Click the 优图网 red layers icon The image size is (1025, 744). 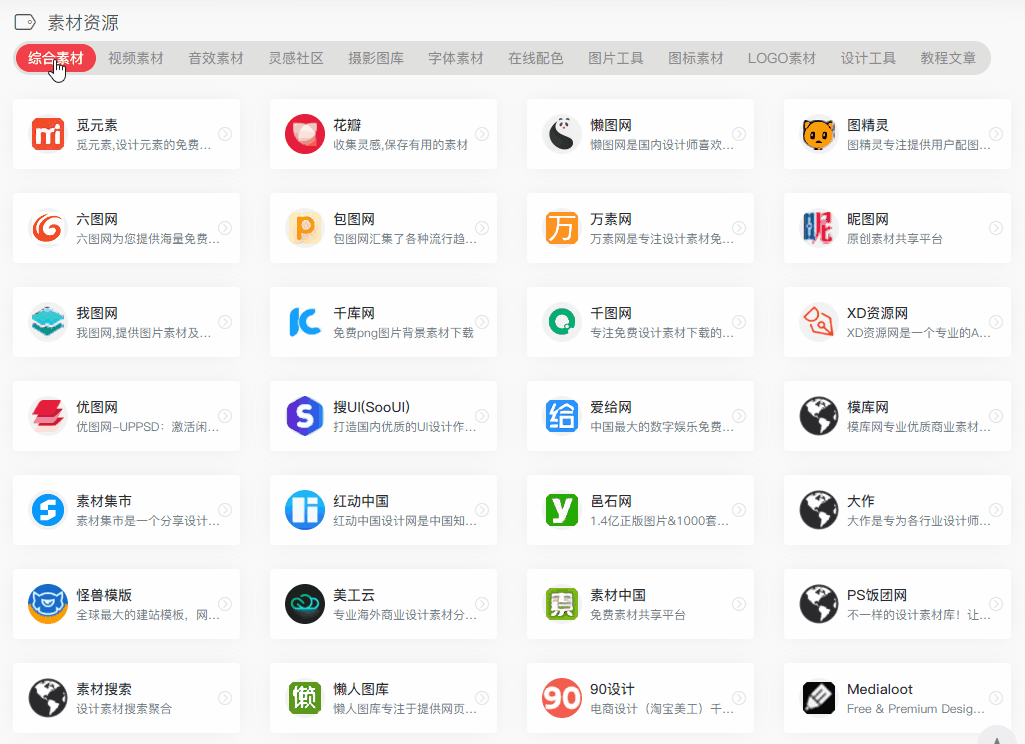[48, 416]
